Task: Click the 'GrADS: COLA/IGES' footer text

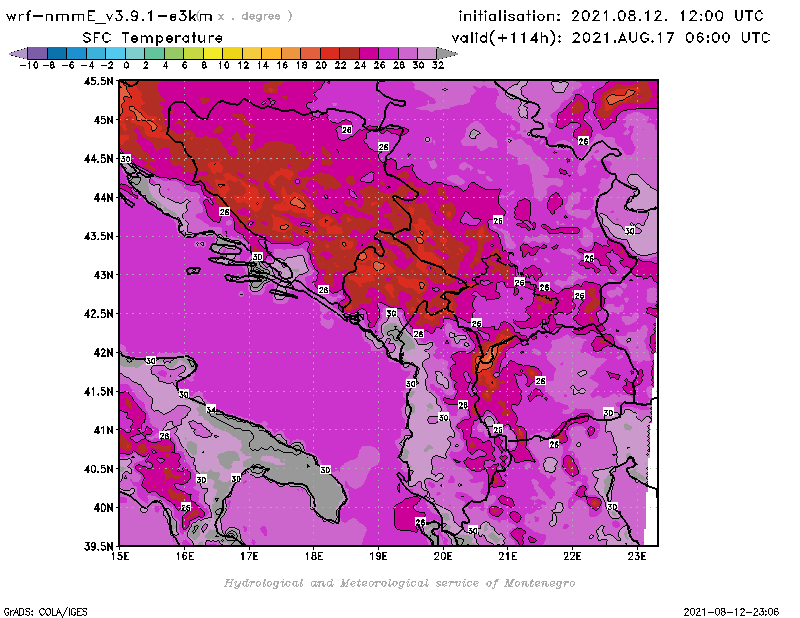Action: 45,612
